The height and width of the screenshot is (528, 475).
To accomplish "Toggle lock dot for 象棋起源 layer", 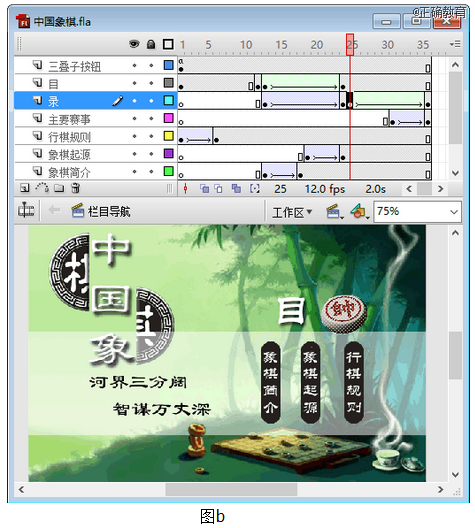I will pos(151,154).
